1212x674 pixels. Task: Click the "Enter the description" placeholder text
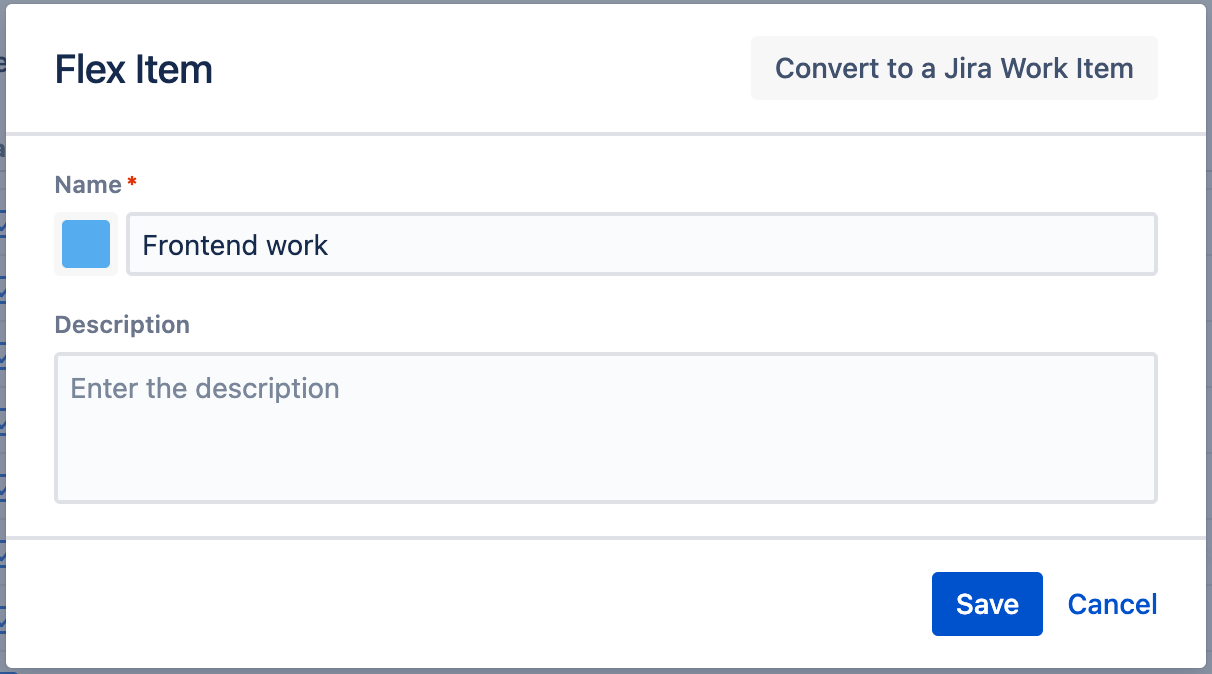click(205, 388)
